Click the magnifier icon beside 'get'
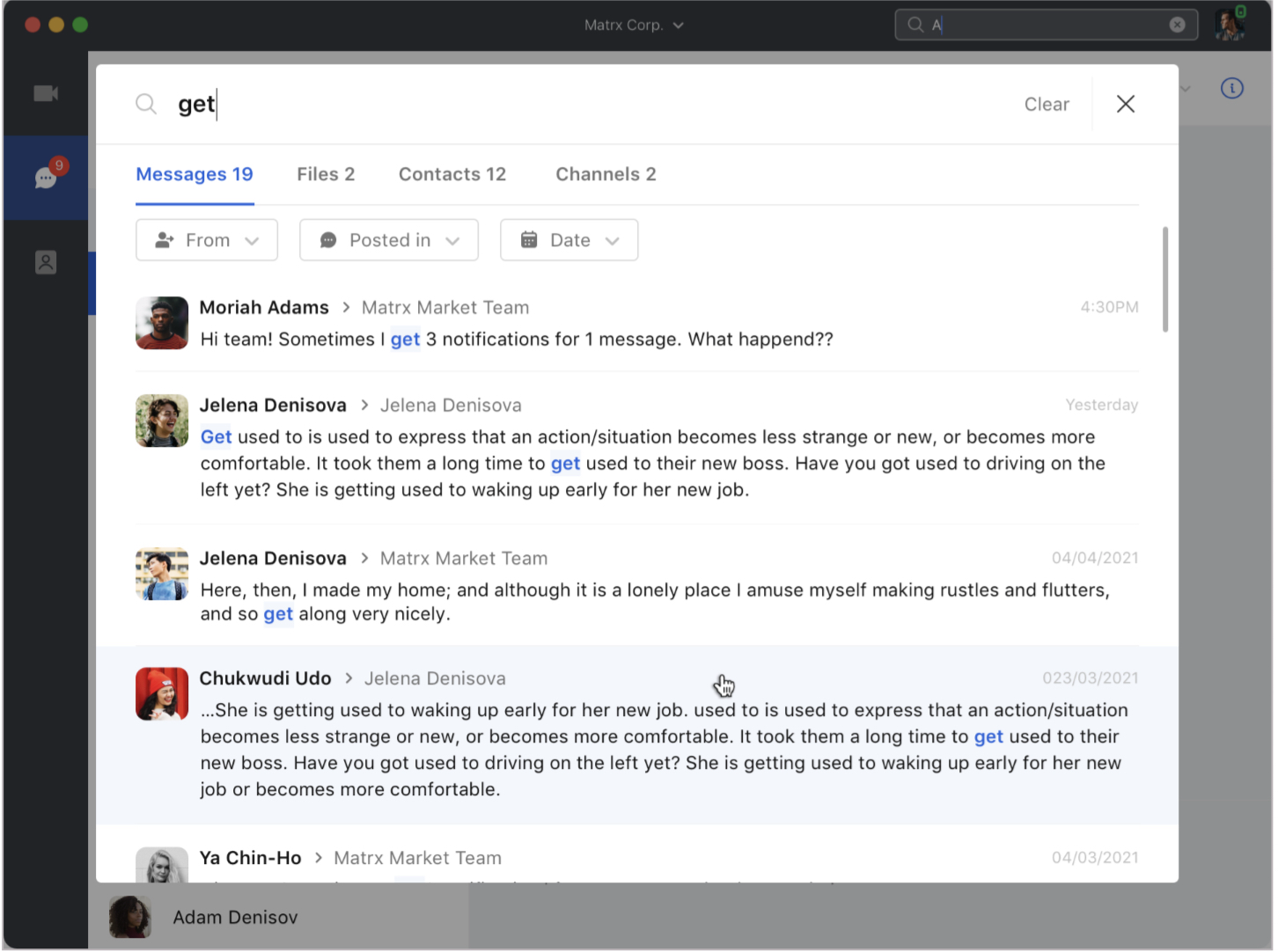 [146, 105]
